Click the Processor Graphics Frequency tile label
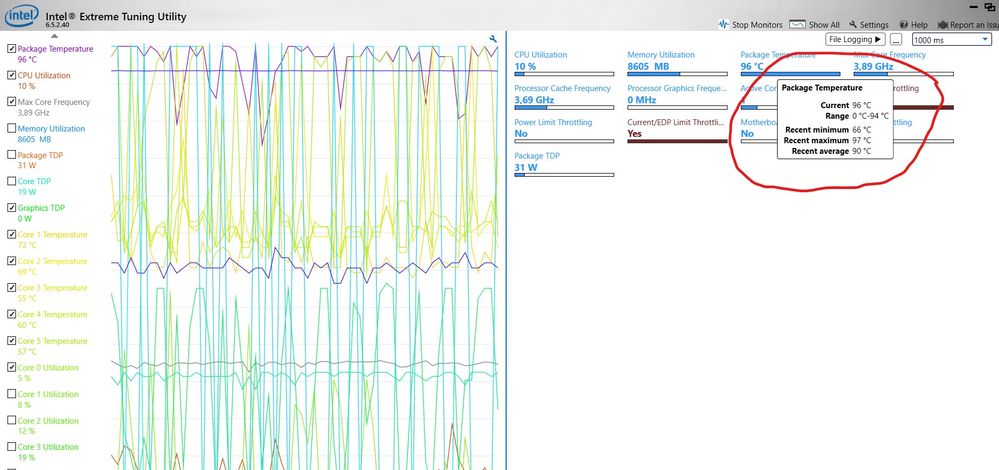999x470 pixels. click(x=677, y=89)
